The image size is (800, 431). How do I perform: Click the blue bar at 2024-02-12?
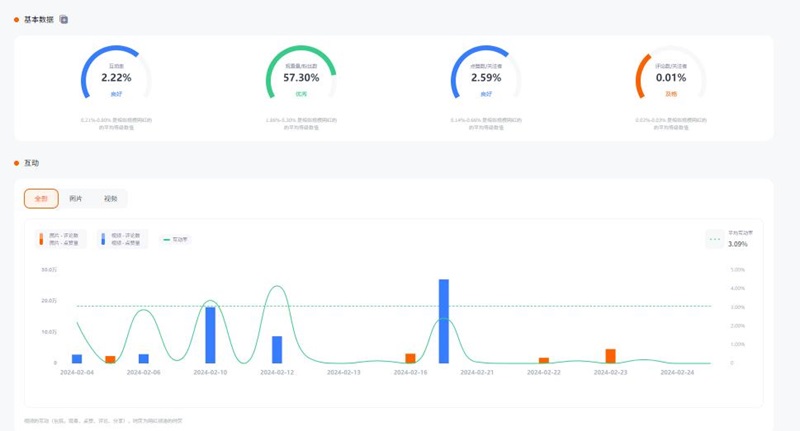[277, 349]
